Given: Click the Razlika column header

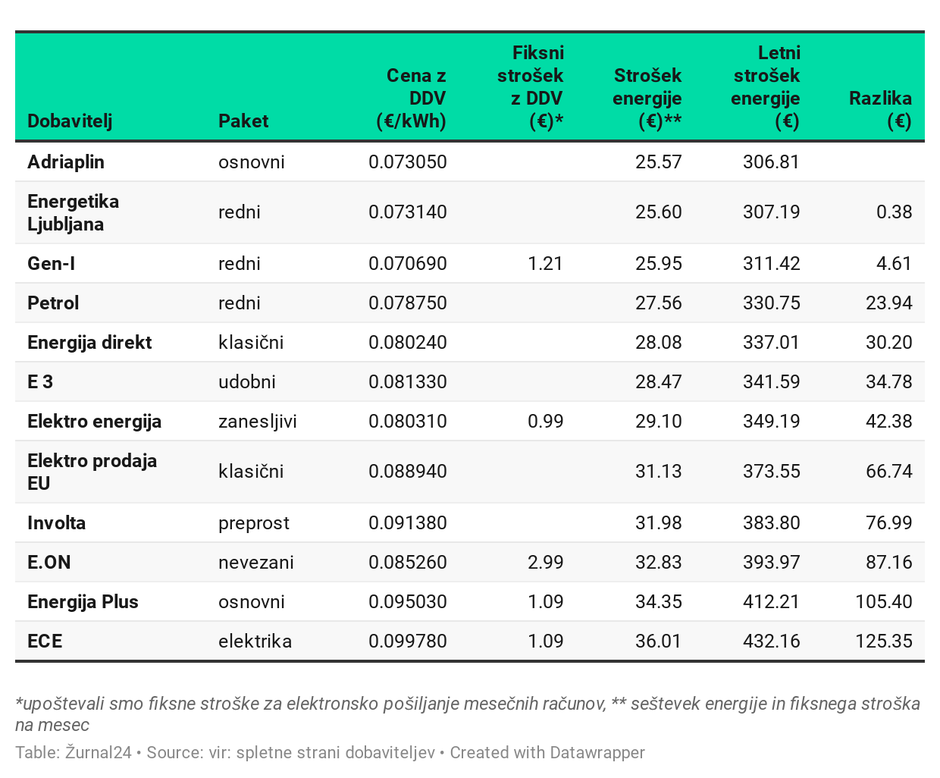Looking at the screenshot, I should (880, 110).
